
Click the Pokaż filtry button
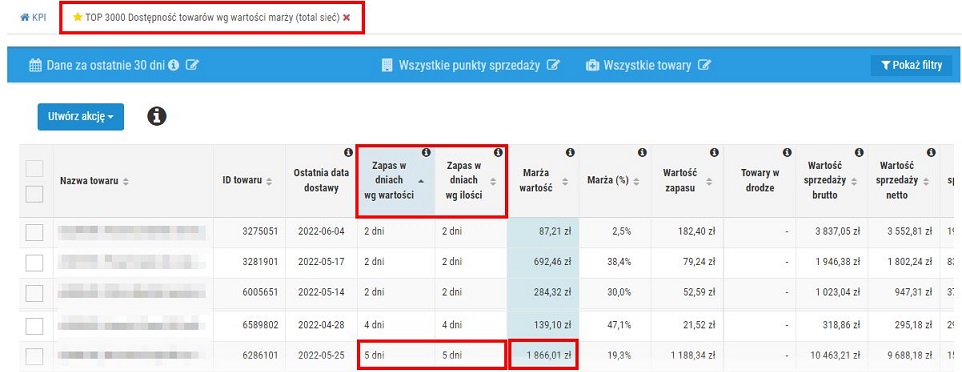coord(911,65)
